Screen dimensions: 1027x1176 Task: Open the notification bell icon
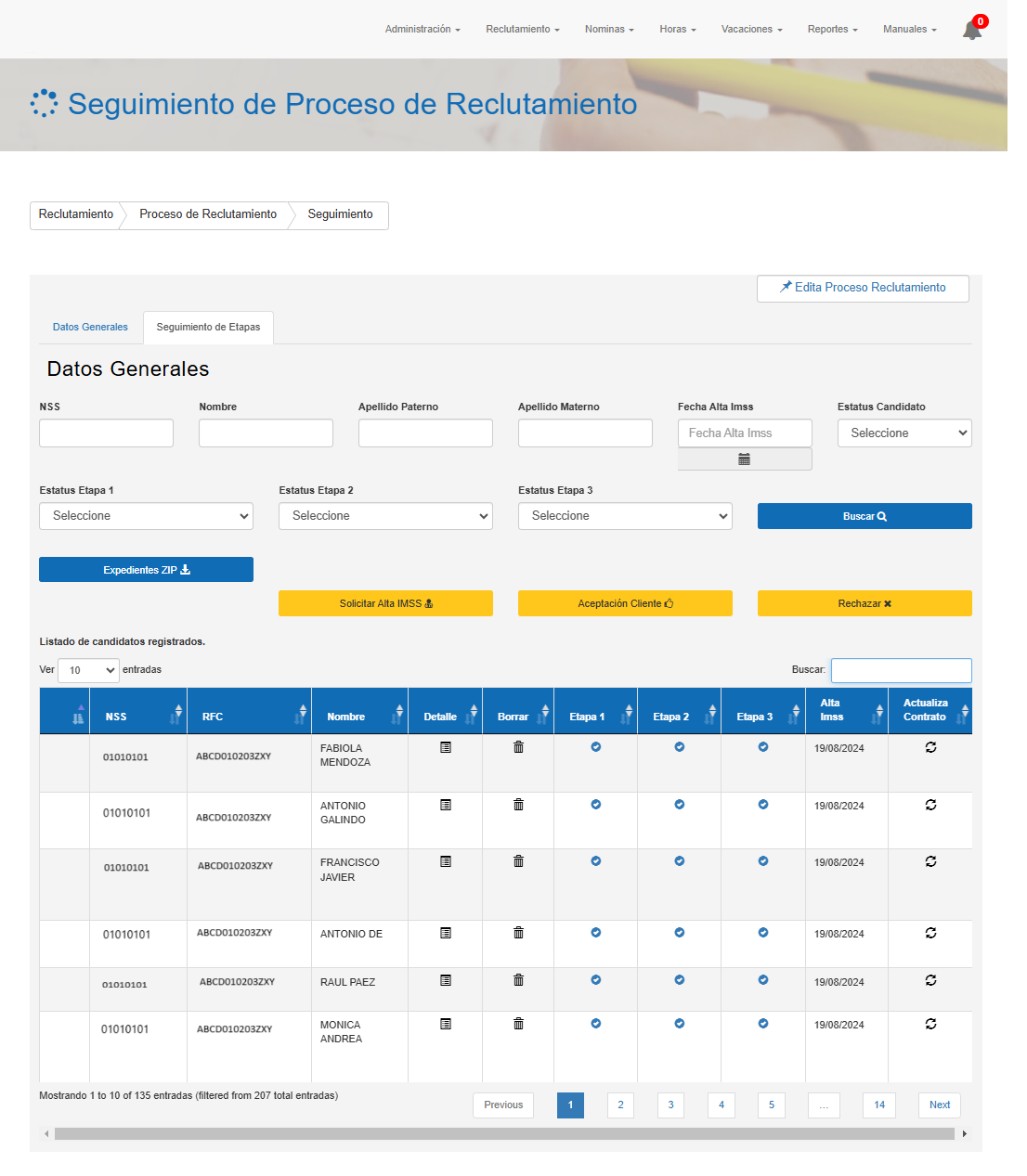pyautogui.click(x=971, y=30)
